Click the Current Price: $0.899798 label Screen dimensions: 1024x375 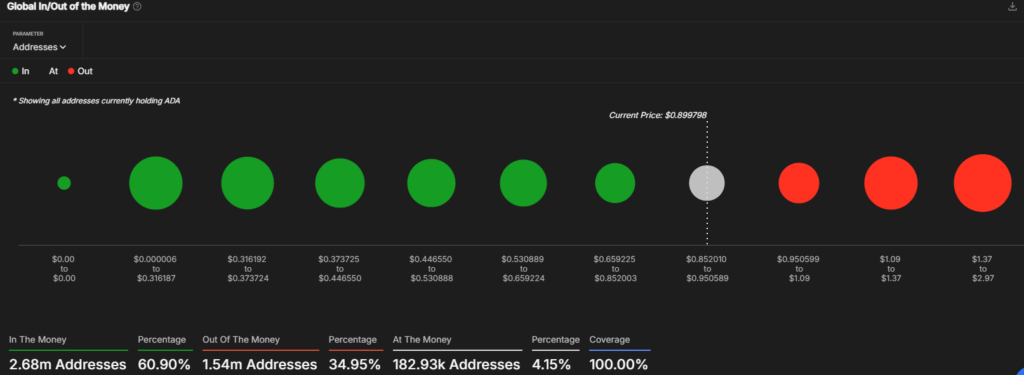(658, 115)
